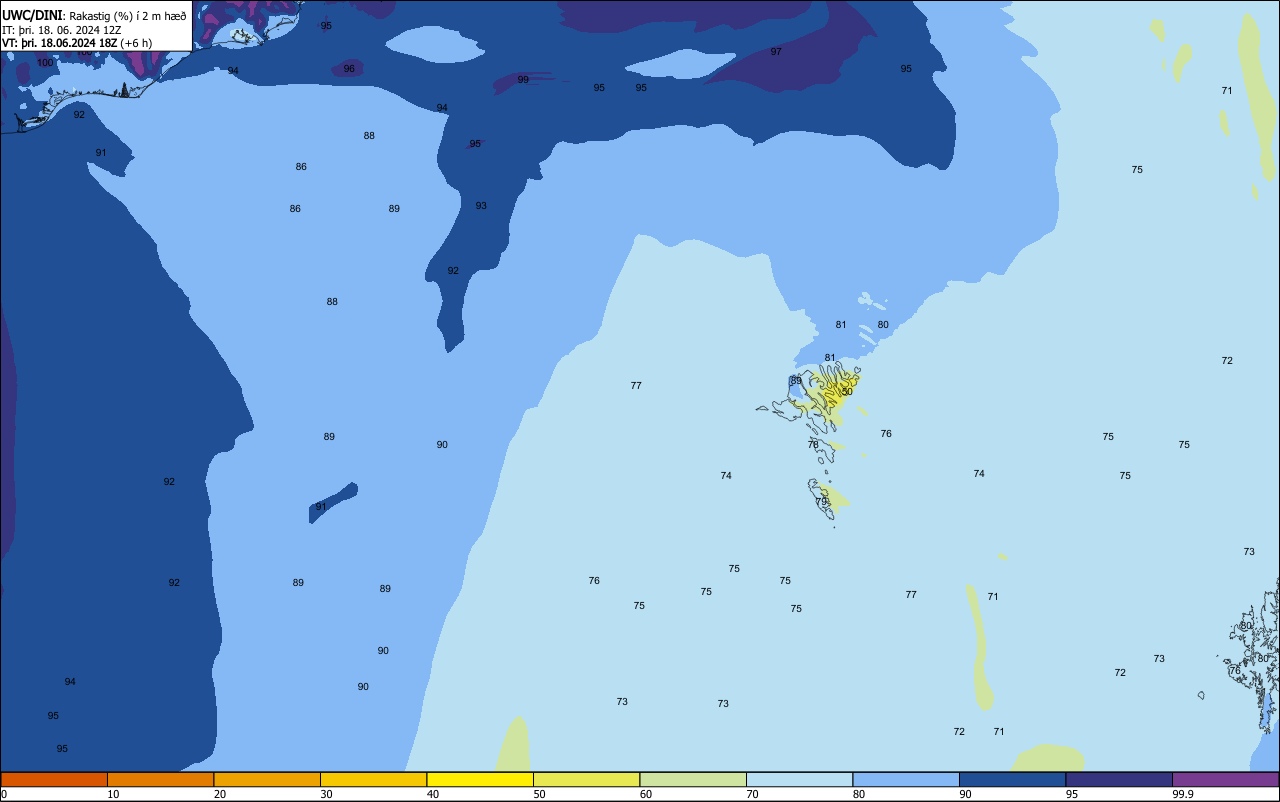Click the '40' legend tick label
The image size is (1280, 802).
pyautogui.click(x=433, y=794)
